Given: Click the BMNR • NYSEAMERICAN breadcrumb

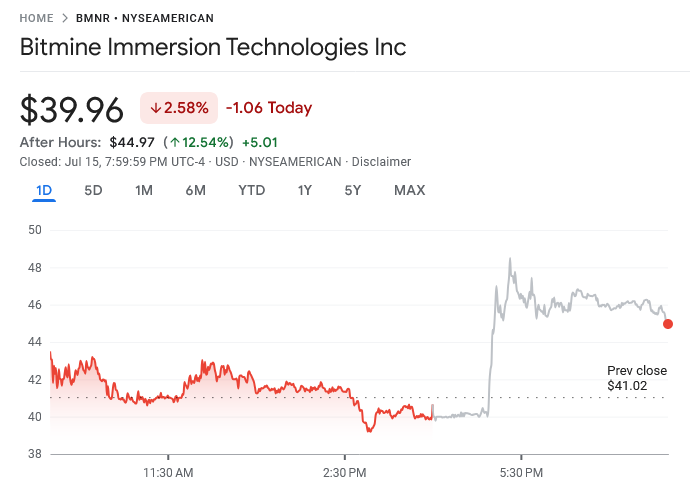Looking at the screenshot, I should (144, 18).
